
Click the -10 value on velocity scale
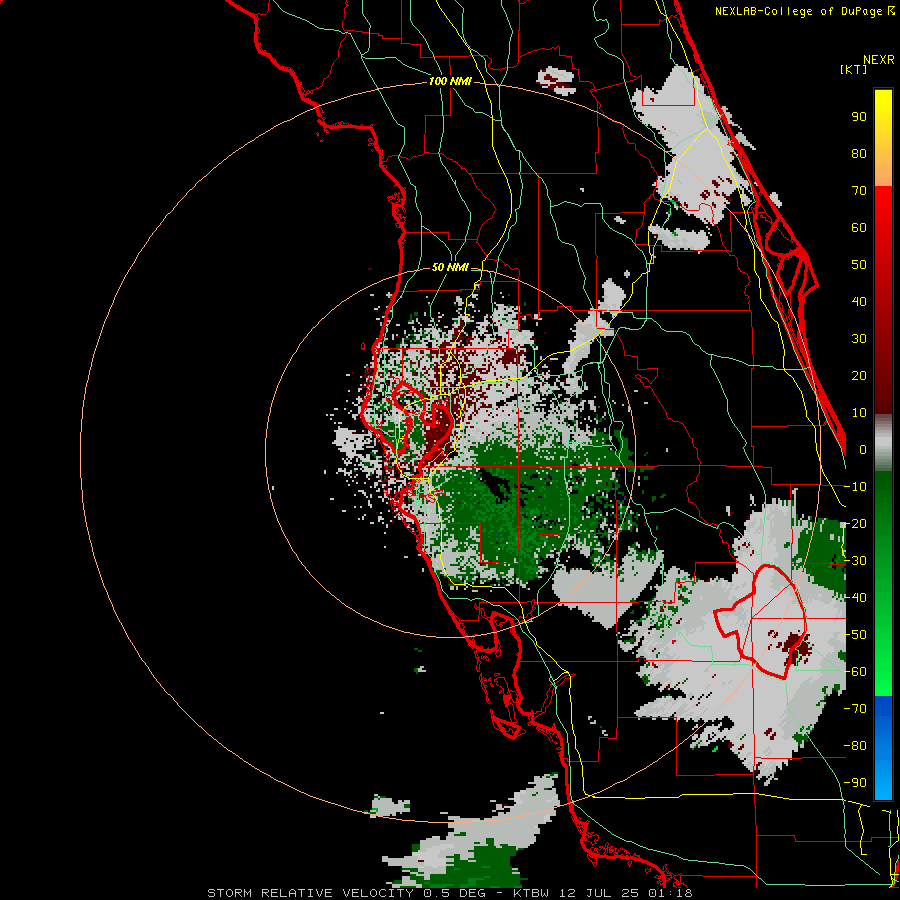point(855,487)
